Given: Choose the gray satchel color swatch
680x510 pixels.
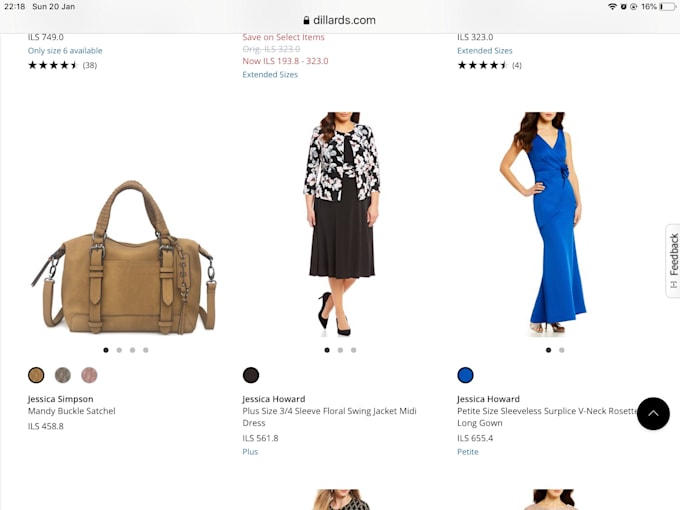Looking at the screenshot, I should (63, 375).
